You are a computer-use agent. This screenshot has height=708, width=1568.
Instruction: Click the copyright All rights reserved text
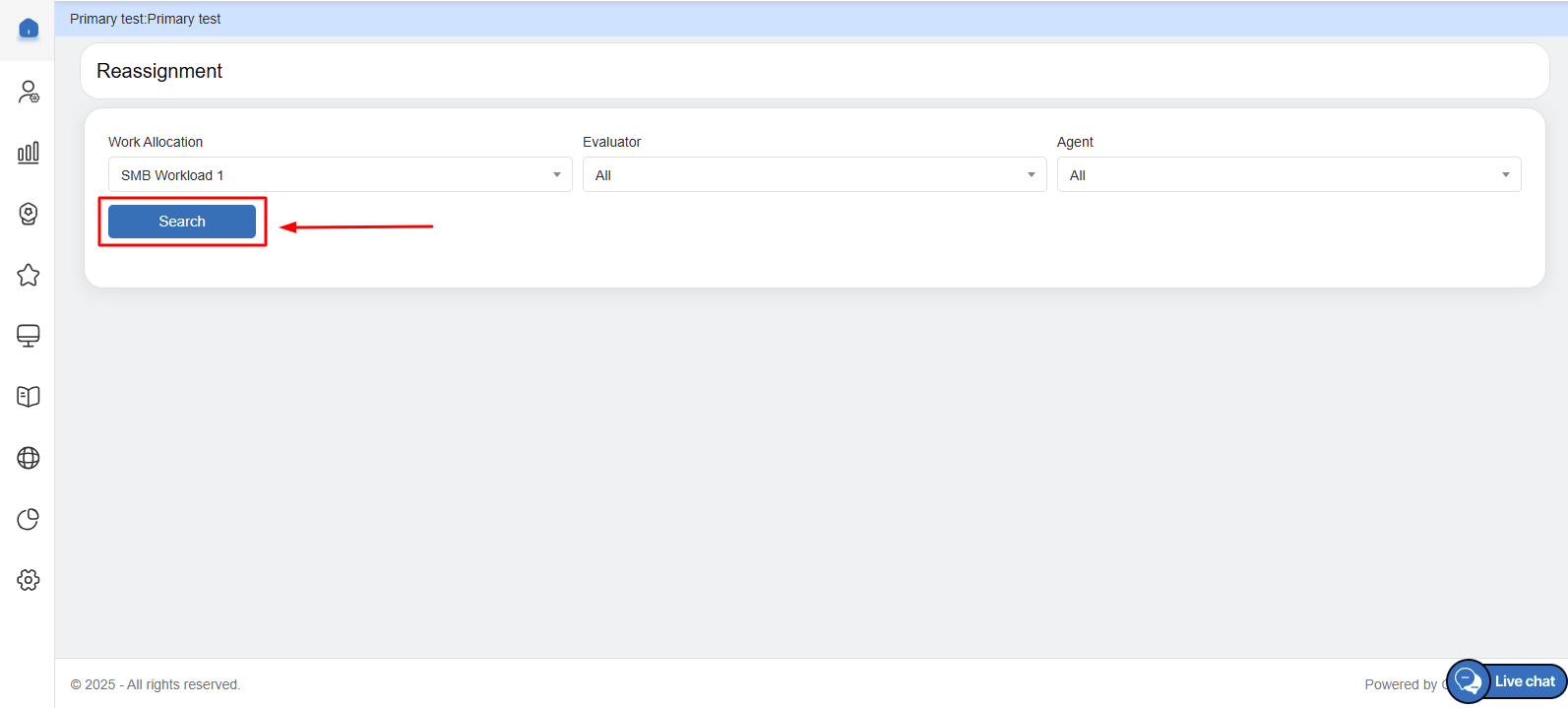[x=156, y=684]
